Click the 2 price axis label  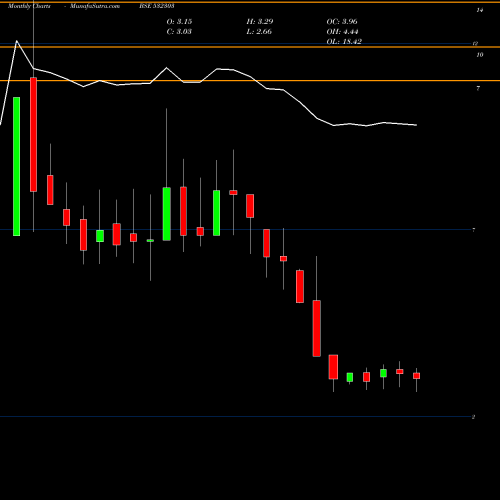[x=473, y=417]
